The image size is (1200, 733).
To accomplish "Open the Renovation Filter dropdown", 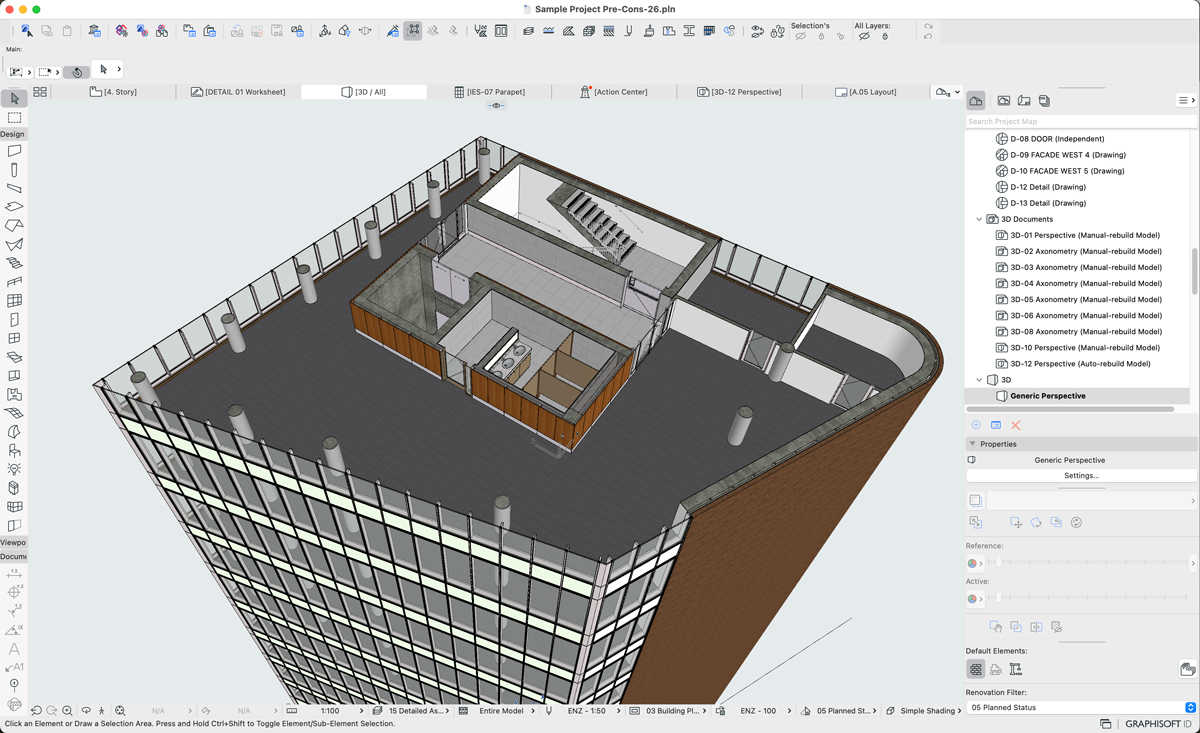I will 1081,707.
